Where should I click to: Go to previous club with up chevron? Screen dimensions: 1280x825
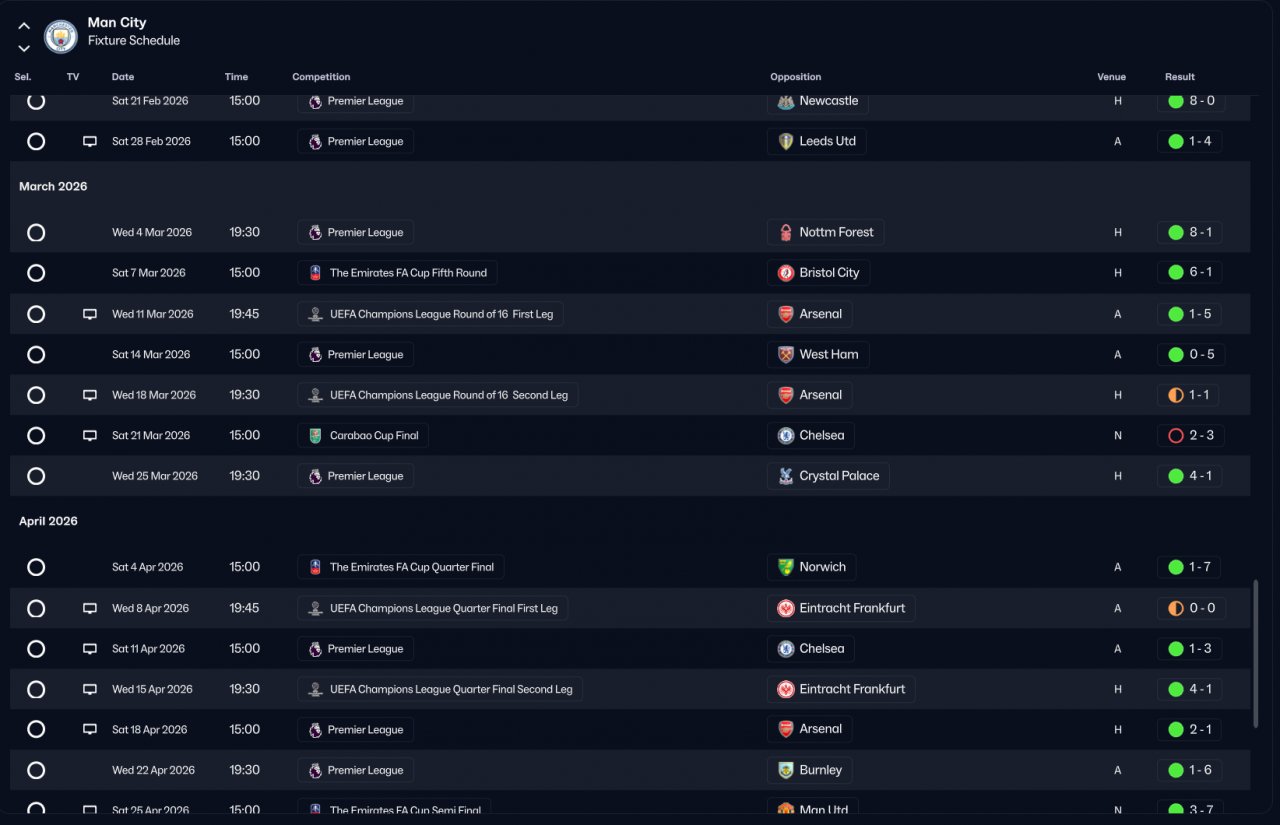(x=24, y=26)
